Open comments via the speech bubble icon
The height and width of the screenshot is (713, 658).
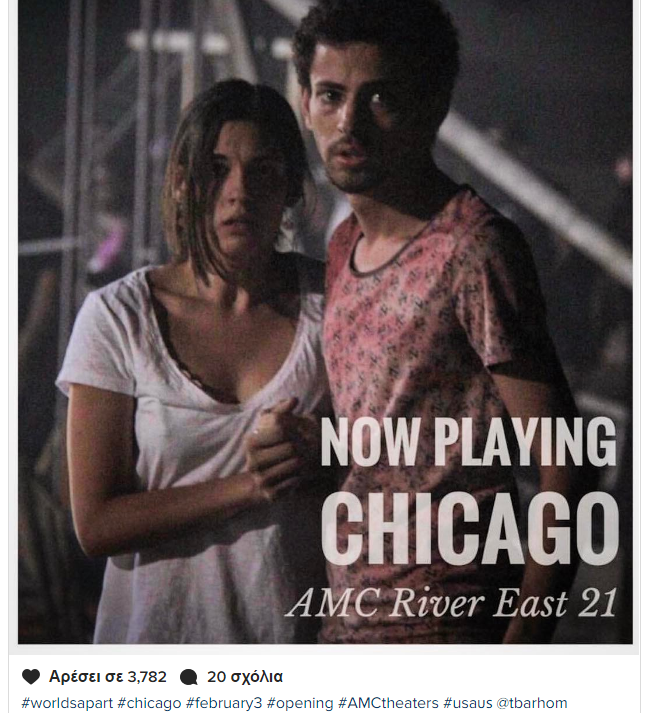click(x=188, y=677)
